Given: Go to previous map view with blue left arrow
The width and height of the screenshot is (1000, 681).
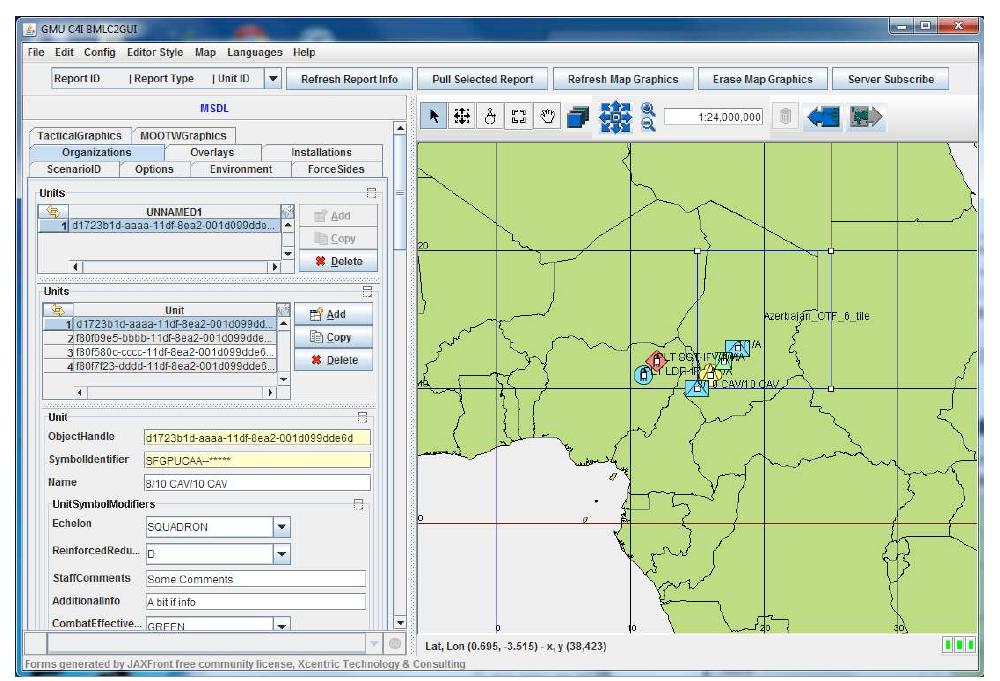Looking at the screenshot, I should click(x=823, y=117).
